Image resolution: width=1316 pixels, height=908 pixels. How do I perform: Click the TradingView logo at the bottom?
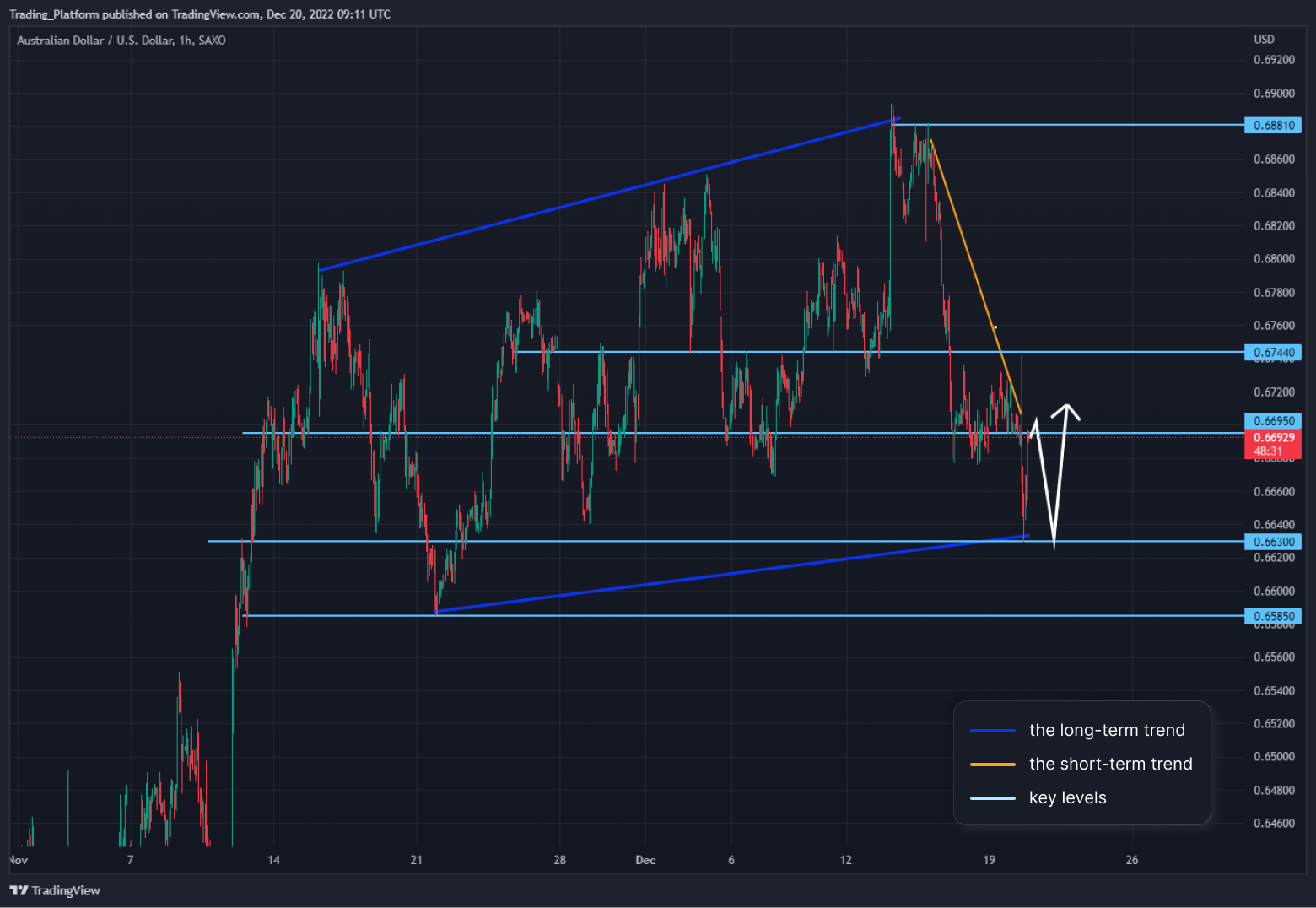[55, 890]
